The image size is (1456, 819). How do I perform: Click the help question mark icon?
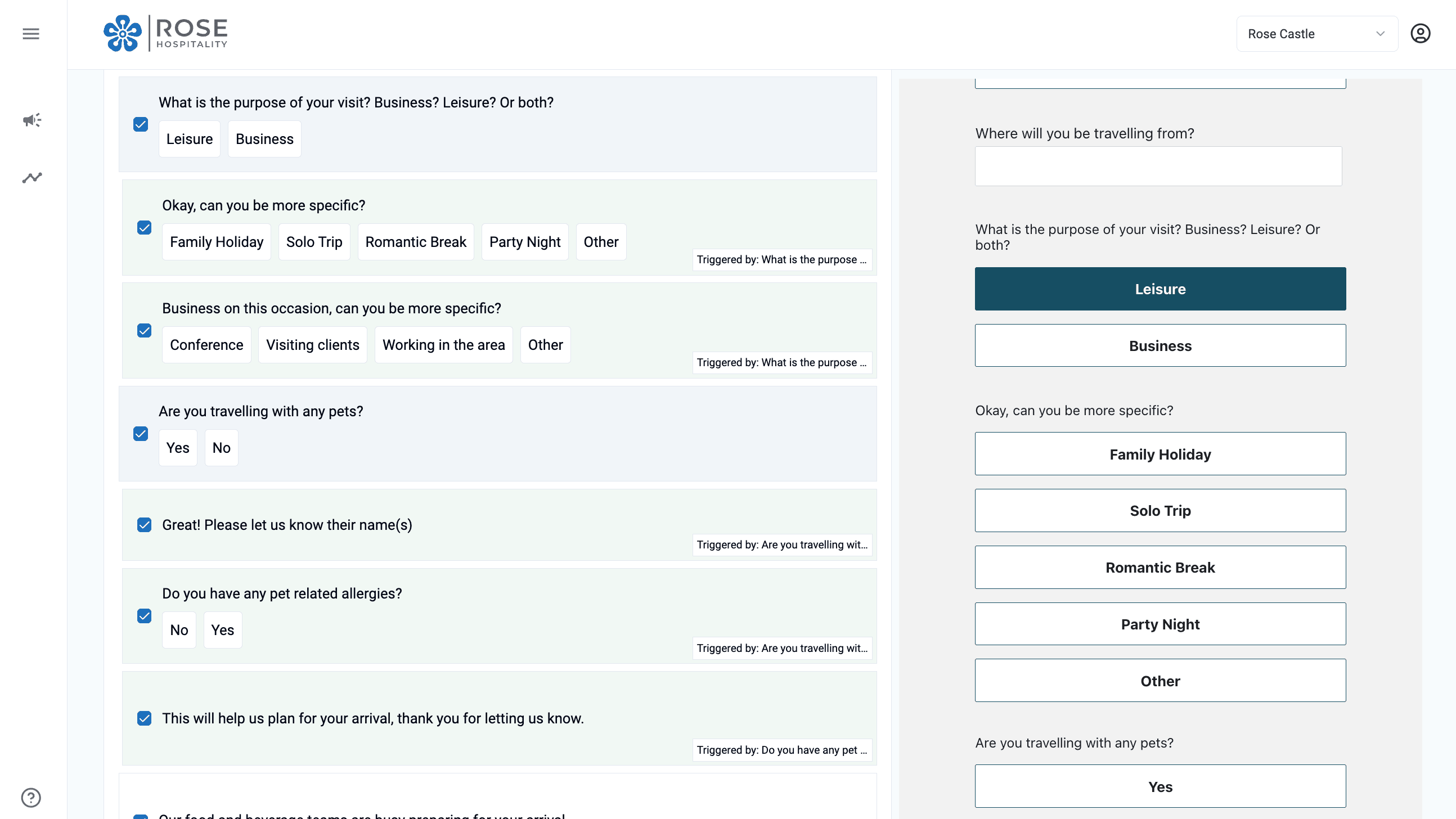click(31, 798)
